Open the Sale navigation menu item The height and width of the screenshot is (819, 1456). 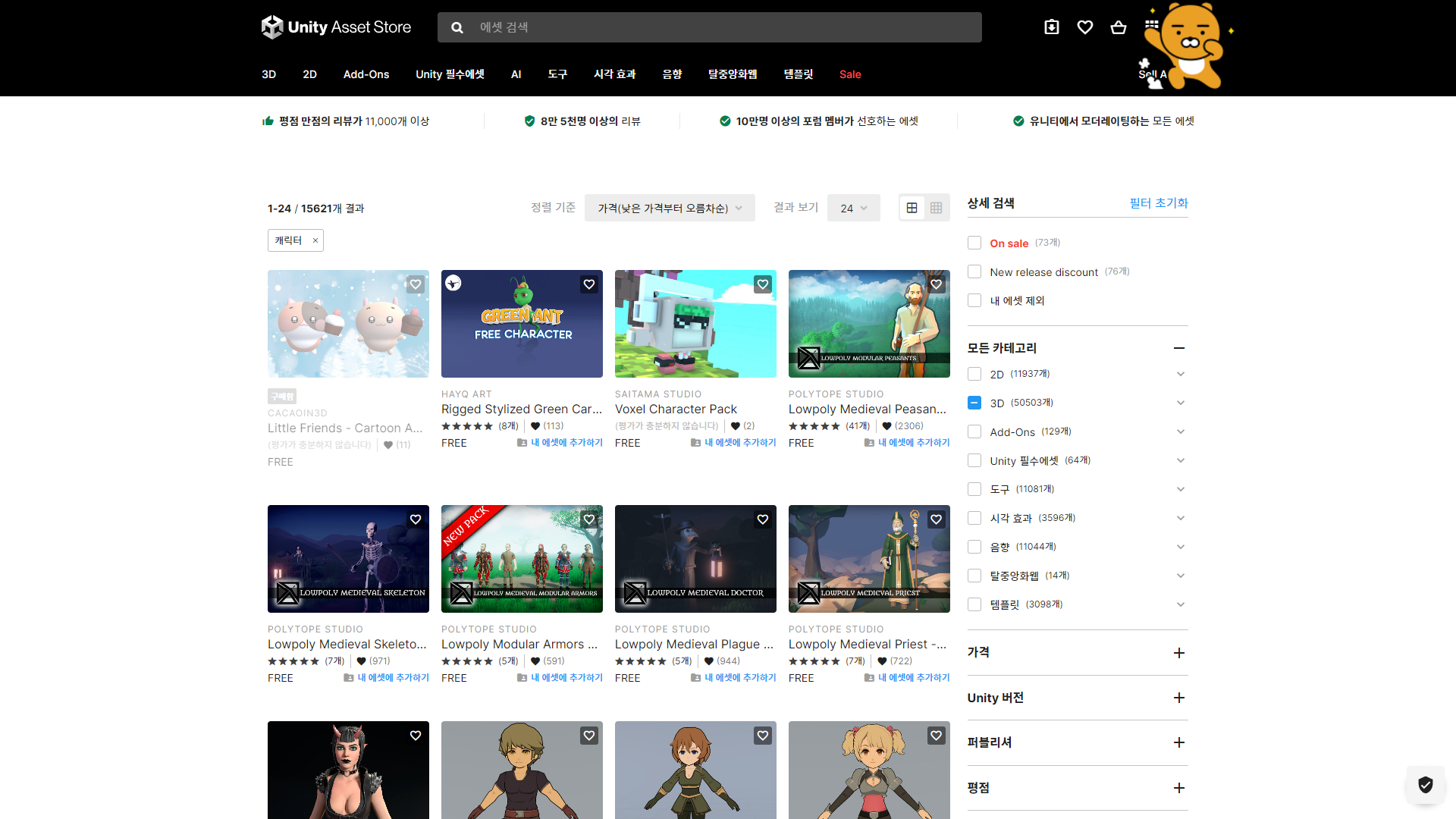[x=849, y=74]
